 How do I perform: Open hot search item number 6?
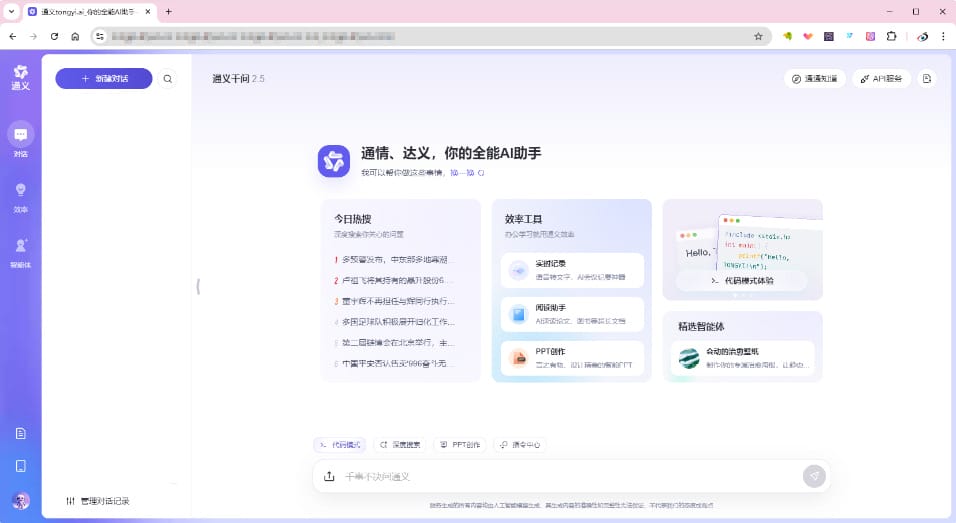pos(394,363)
